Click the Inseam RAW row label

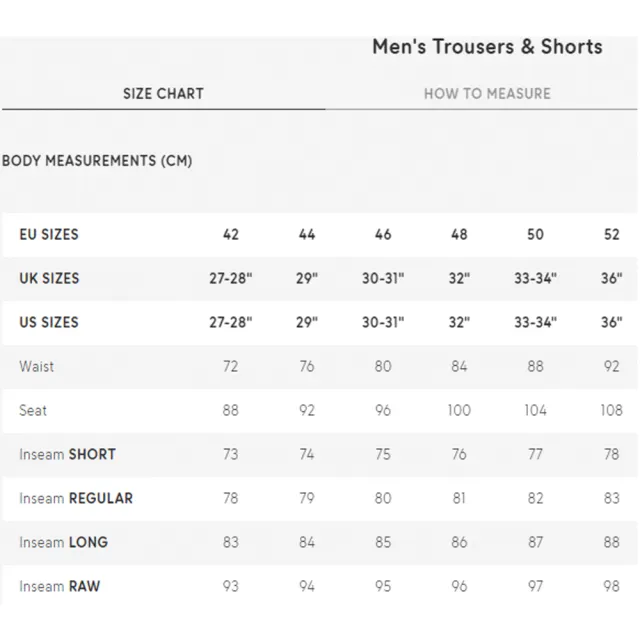[x=60, y=587]
